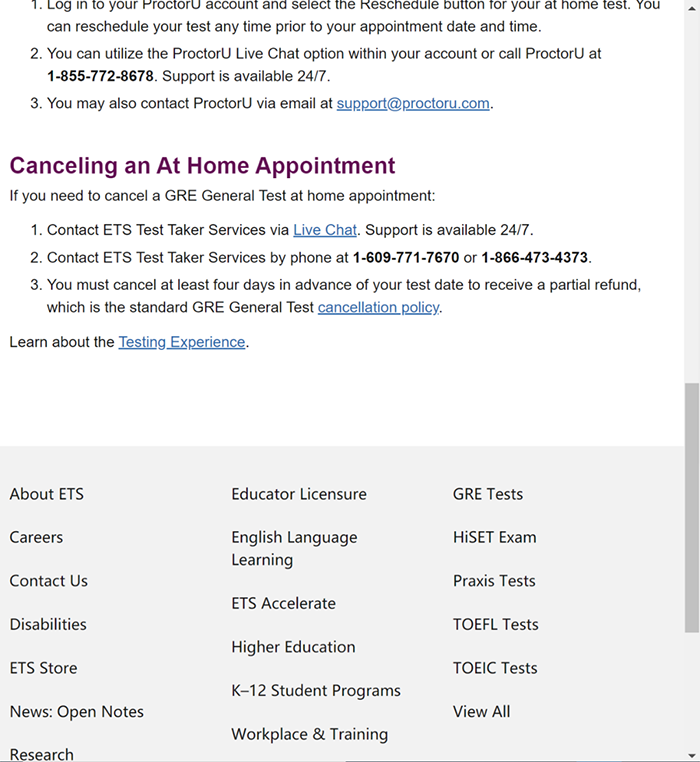Go to Workplace & Training
The image size is (700, 762).
tap(309, 734)
